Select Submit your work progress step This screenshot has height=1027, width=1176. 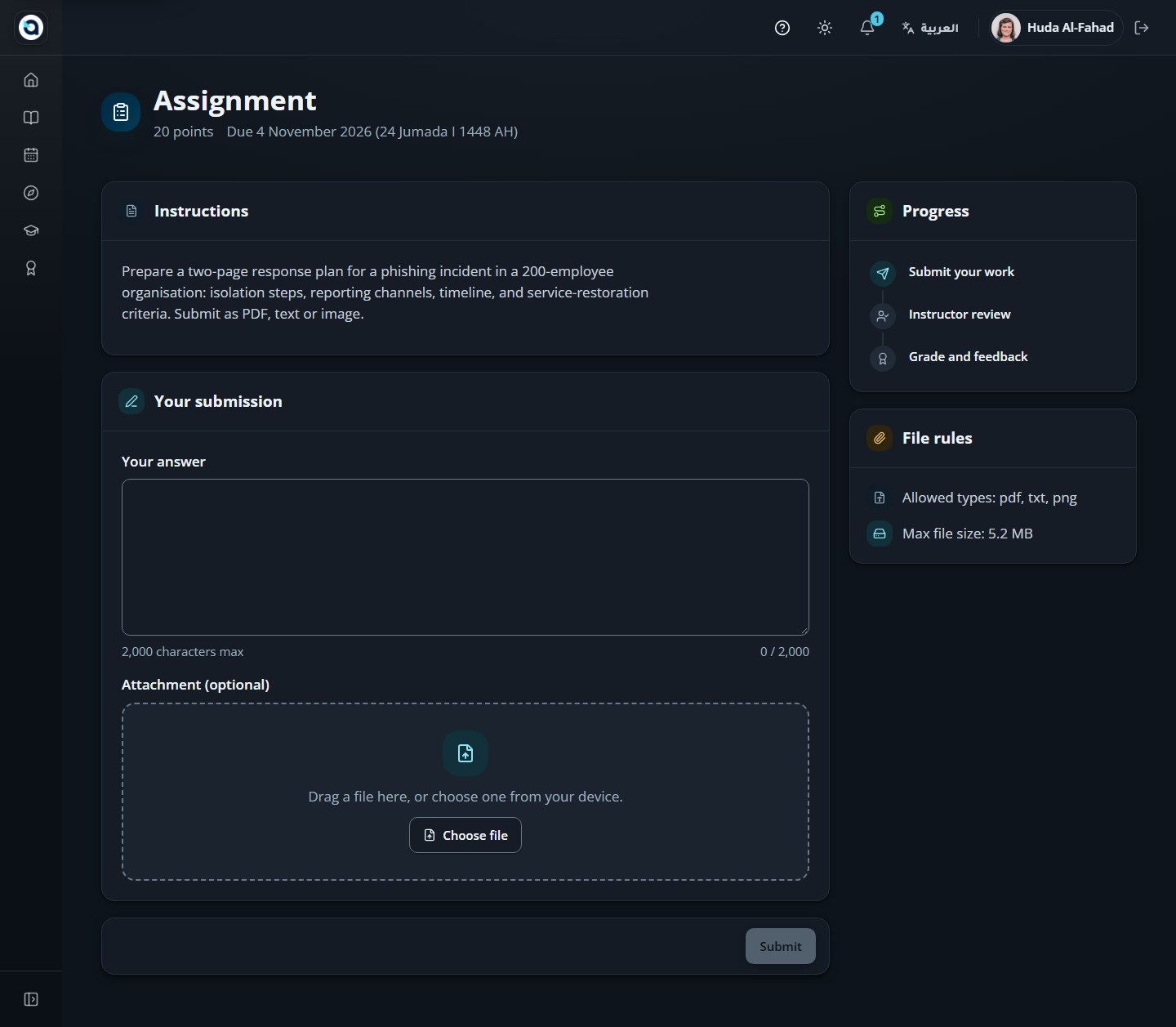961,272
